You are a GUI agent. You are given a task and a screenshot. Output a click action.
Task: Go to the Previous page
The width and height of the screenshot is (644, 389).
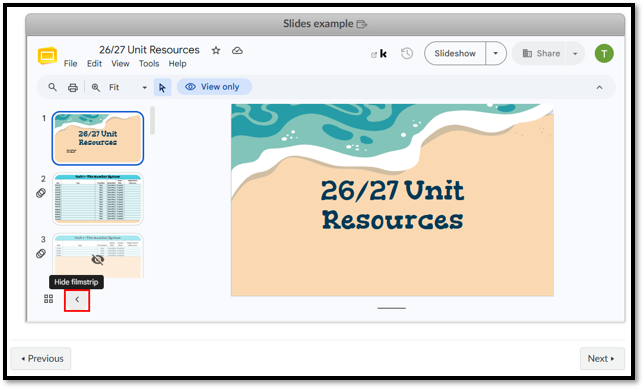41,359
